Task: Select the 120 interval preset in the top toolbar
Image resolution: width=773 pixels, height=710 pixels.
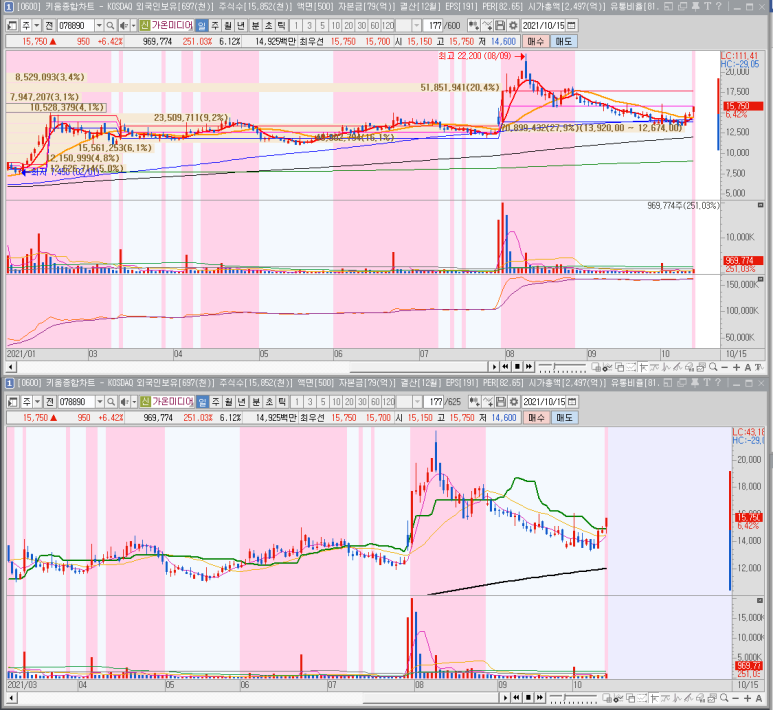Action: pyautogui.click(x=388, y=26)
